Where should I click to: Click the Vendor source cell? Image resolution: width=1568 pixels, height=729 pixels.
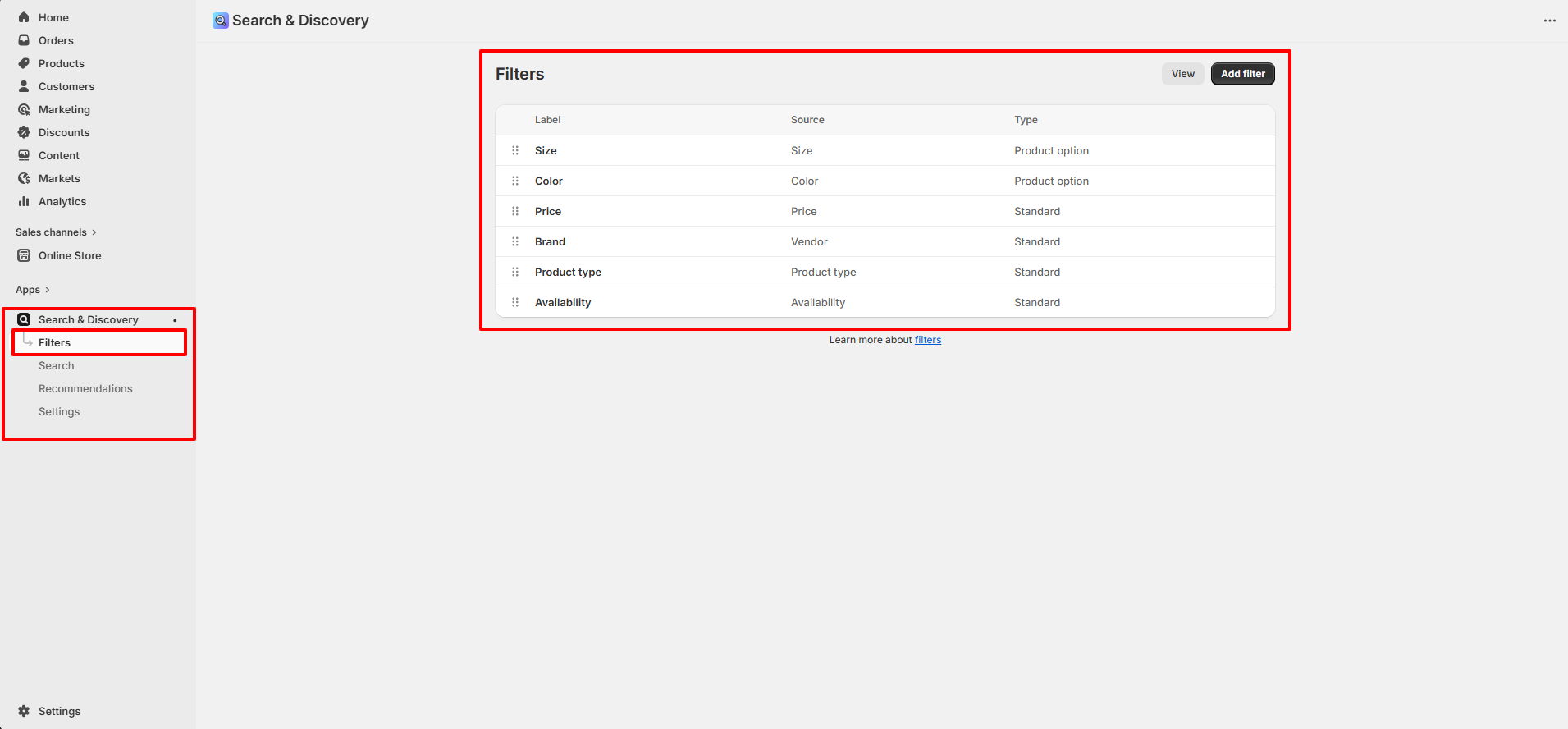pyautogui.click(x=809, y=241)
